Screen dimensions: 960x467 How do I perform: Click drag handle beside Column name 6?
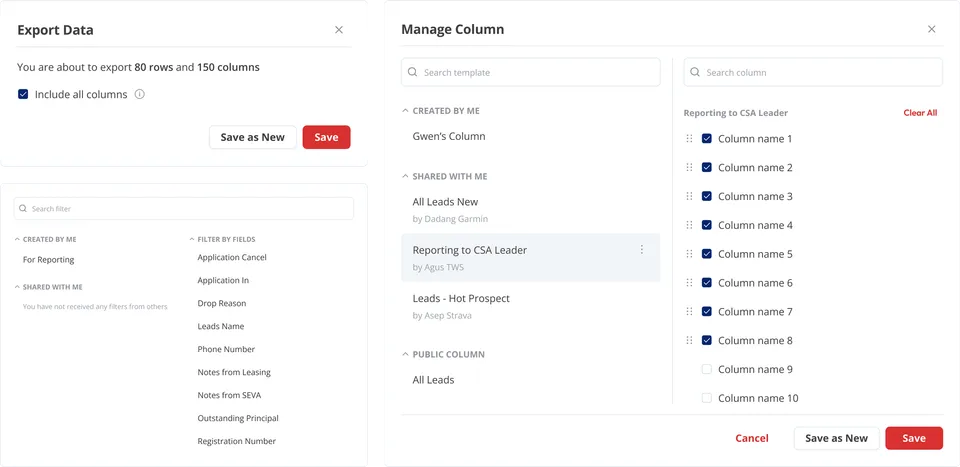click(689, 282)
